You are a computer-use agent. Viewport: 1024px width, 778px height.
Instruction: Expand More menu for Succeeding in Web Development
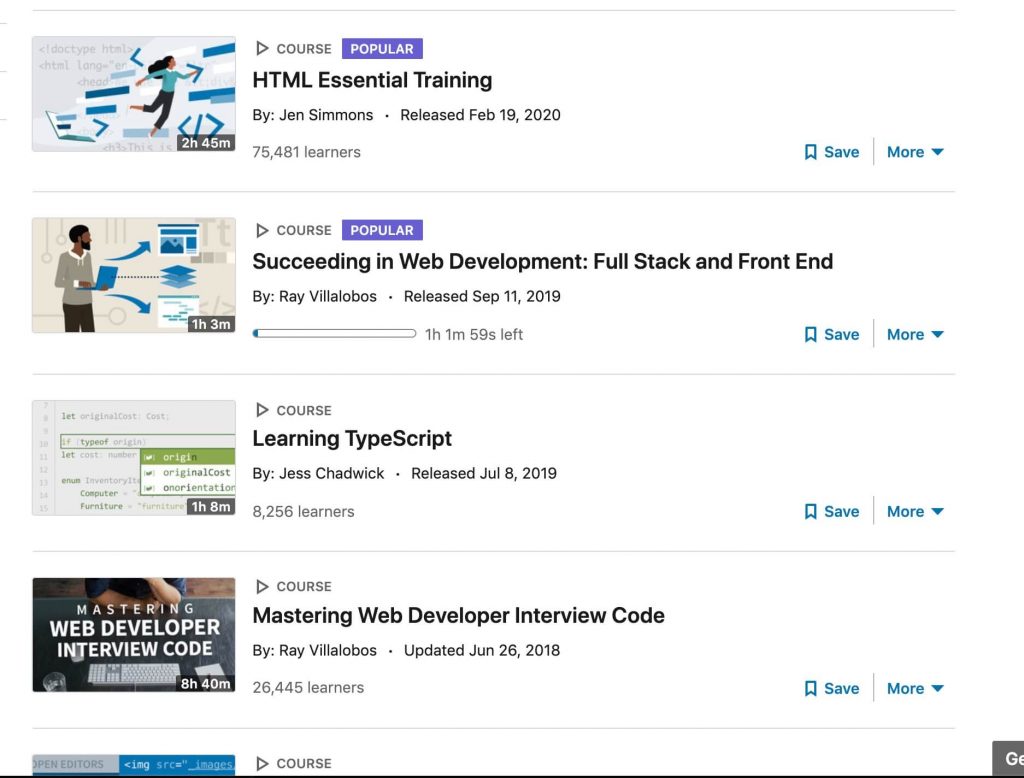point(915,334)
